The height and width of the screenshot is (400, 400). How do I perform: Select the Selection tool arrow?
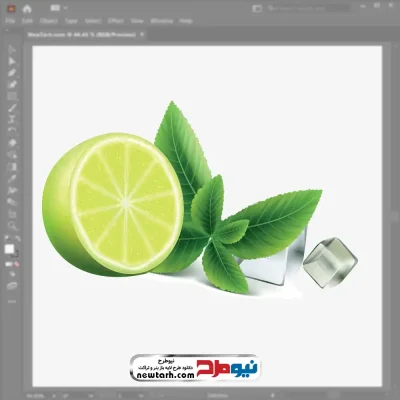click(x=12, y=49)
